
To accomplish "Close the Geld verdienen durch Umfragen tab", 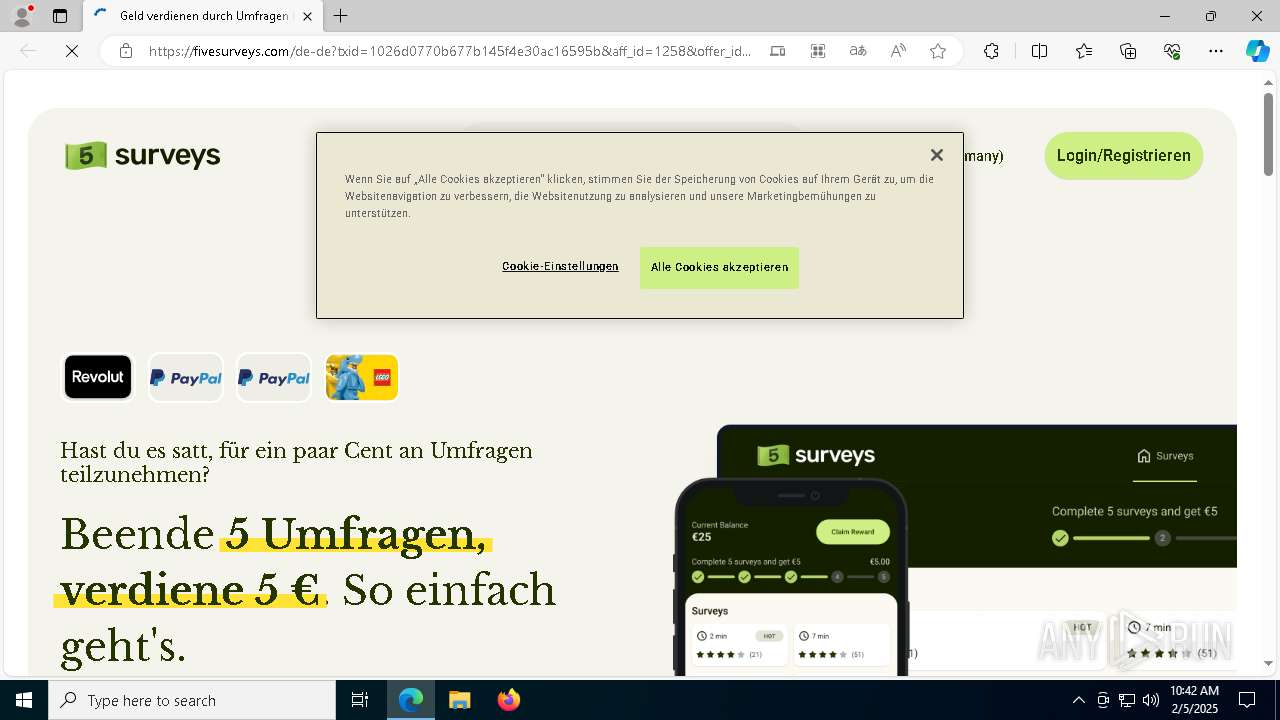I will pyautogui.click(x=307, y=16).
